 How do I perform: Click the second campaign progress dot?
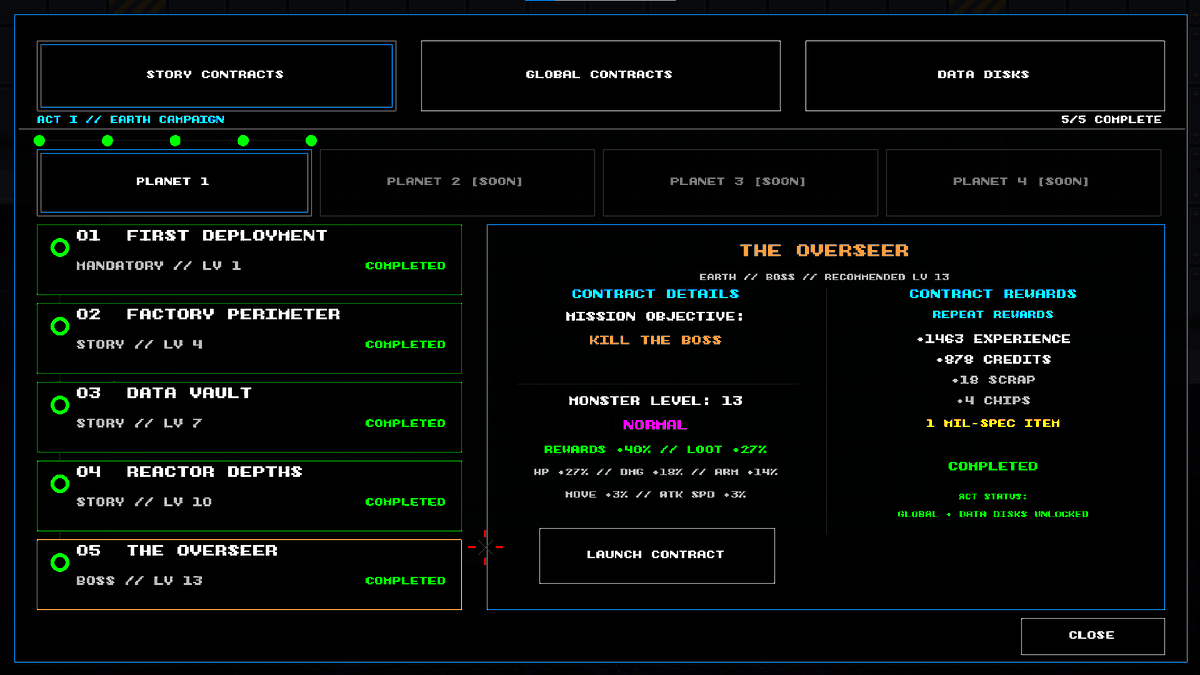[x=108, y=141]
